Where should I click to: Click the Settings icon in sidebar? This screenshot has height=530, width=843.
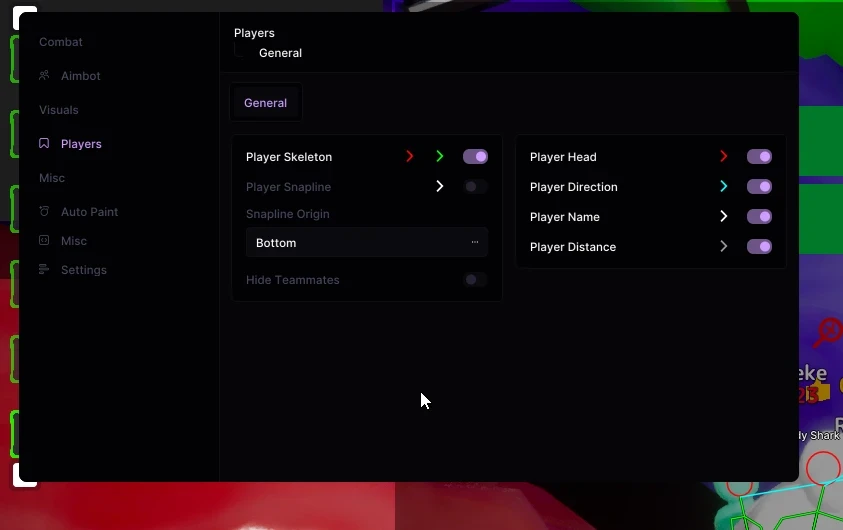[44, 269]
